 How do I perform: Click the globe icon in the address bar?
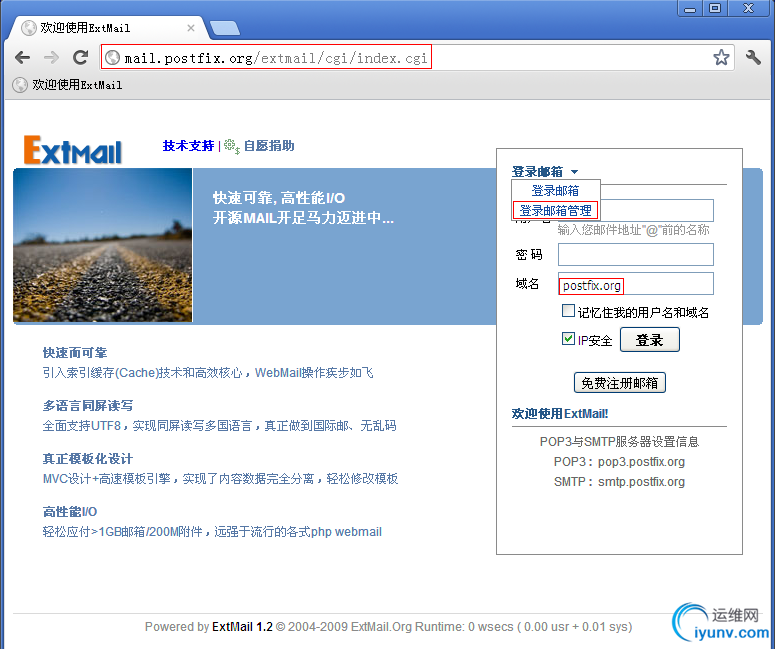(113, 57)
